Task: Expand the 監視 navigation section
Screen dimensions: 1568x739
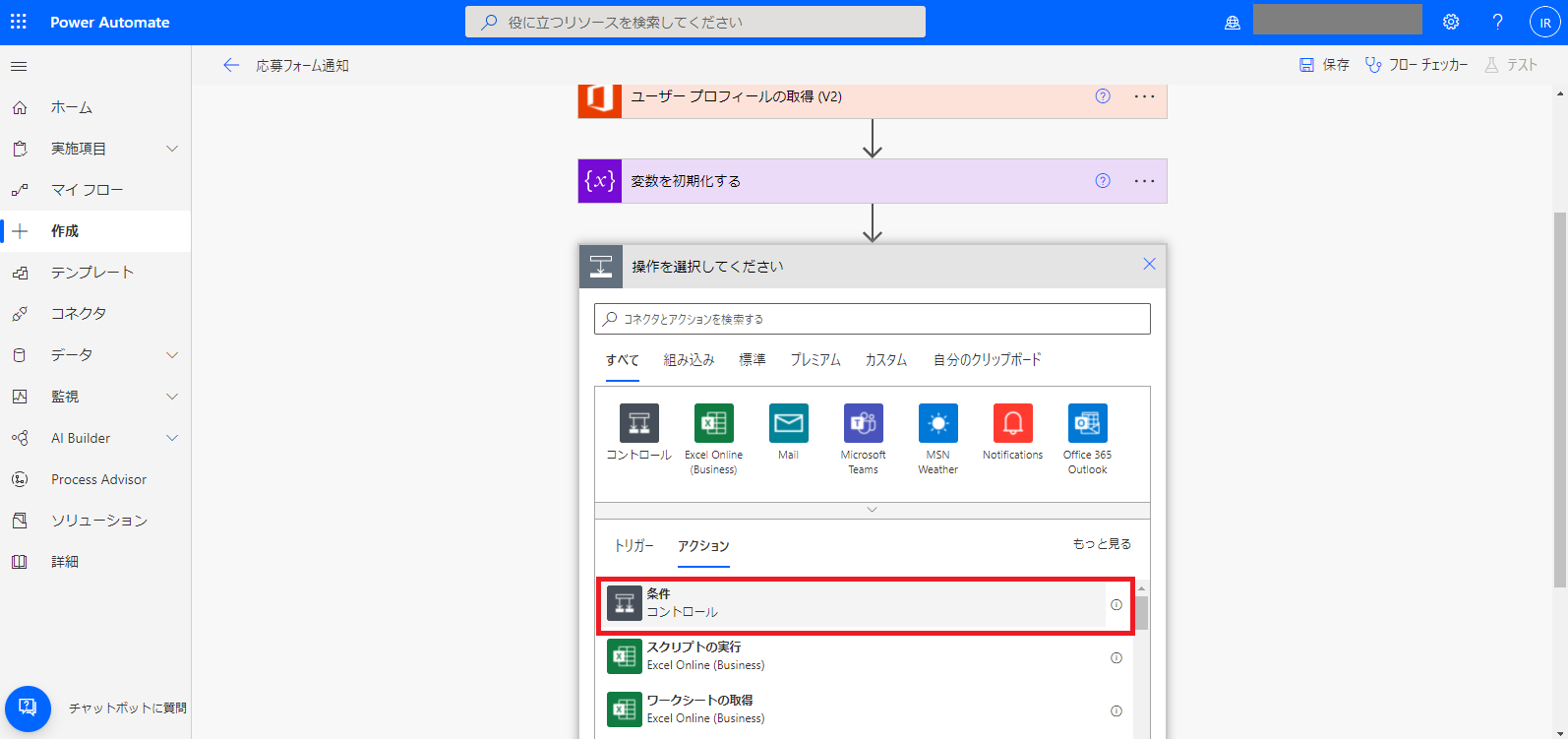Action: [x=172, y=397]
